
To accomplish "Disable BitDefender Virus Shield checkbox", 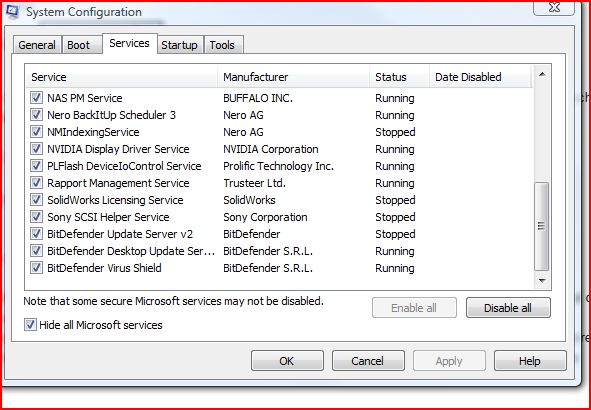I will point(36,268).
